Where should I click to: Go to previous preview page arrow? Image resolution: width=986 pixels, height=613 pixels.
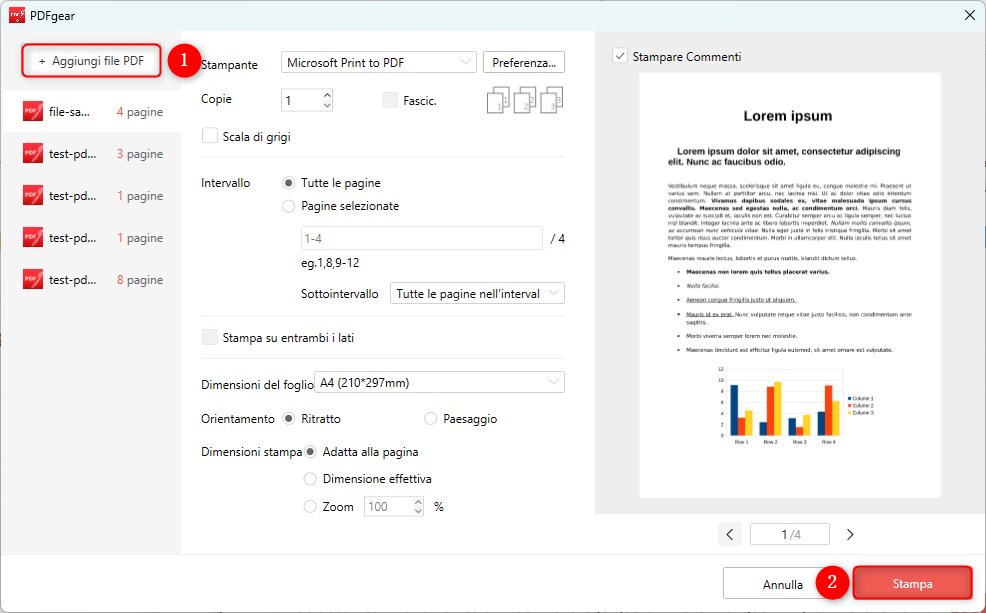click(730, 533)
